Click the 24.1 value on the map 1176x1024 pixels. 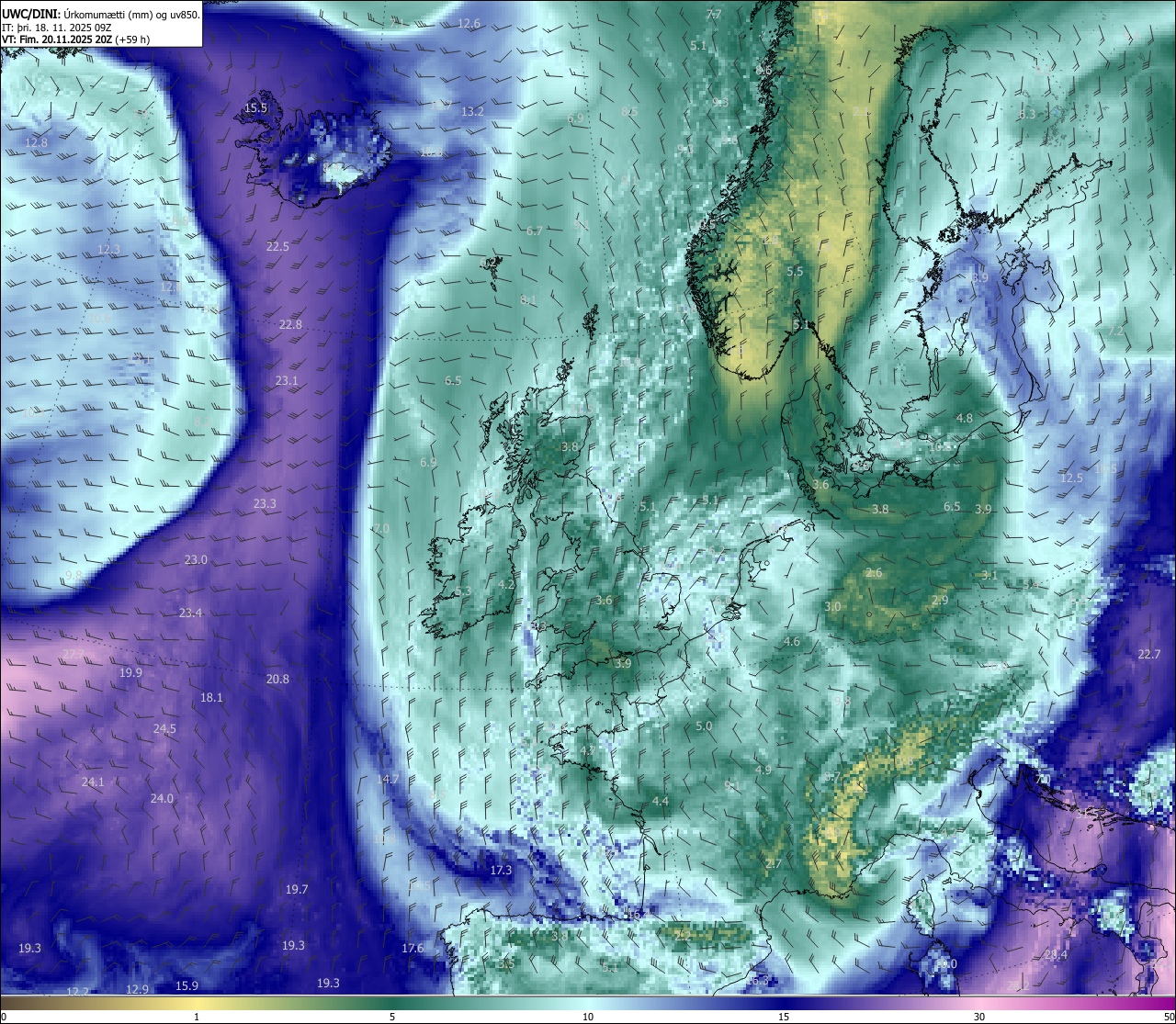(x=93, y=782)
